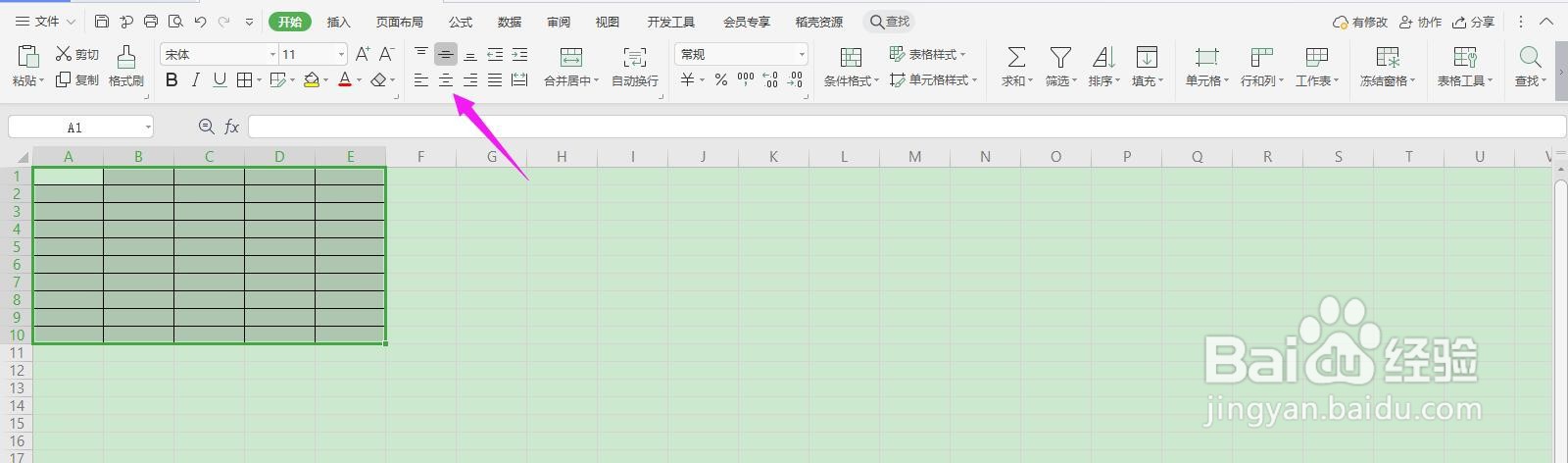This screenshot has height=463, width=1568.
Task: Collapse the ribbon with the chevron
Action: click(x=1547, y=22)
